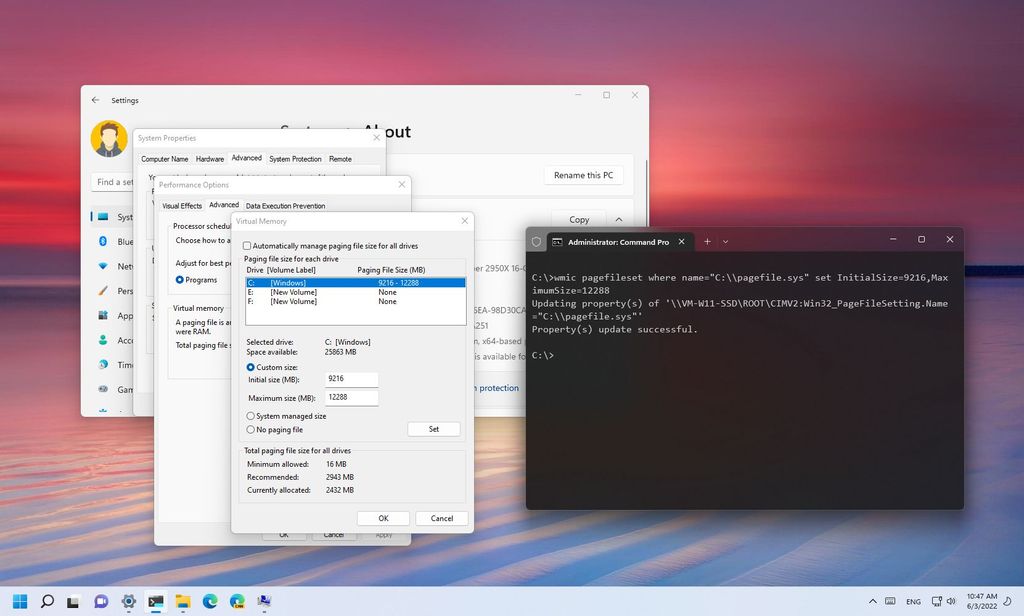Open Accounts settings icon
Viewport: 1024px width, 616px height.
point(104,340)
